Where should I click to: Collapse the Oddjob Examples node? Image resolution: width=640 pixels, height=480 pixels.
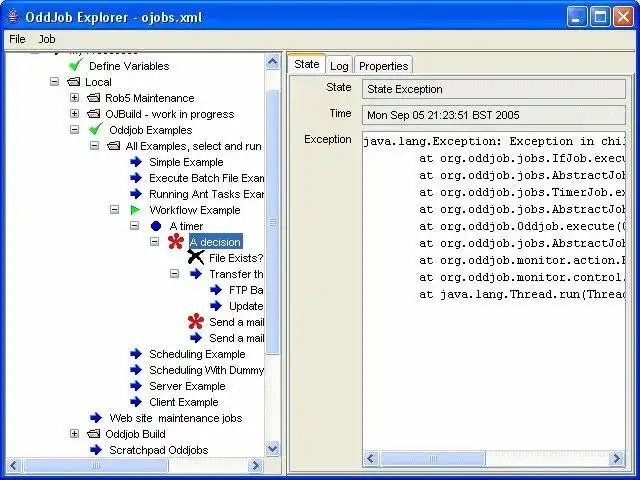coord(74,129)
